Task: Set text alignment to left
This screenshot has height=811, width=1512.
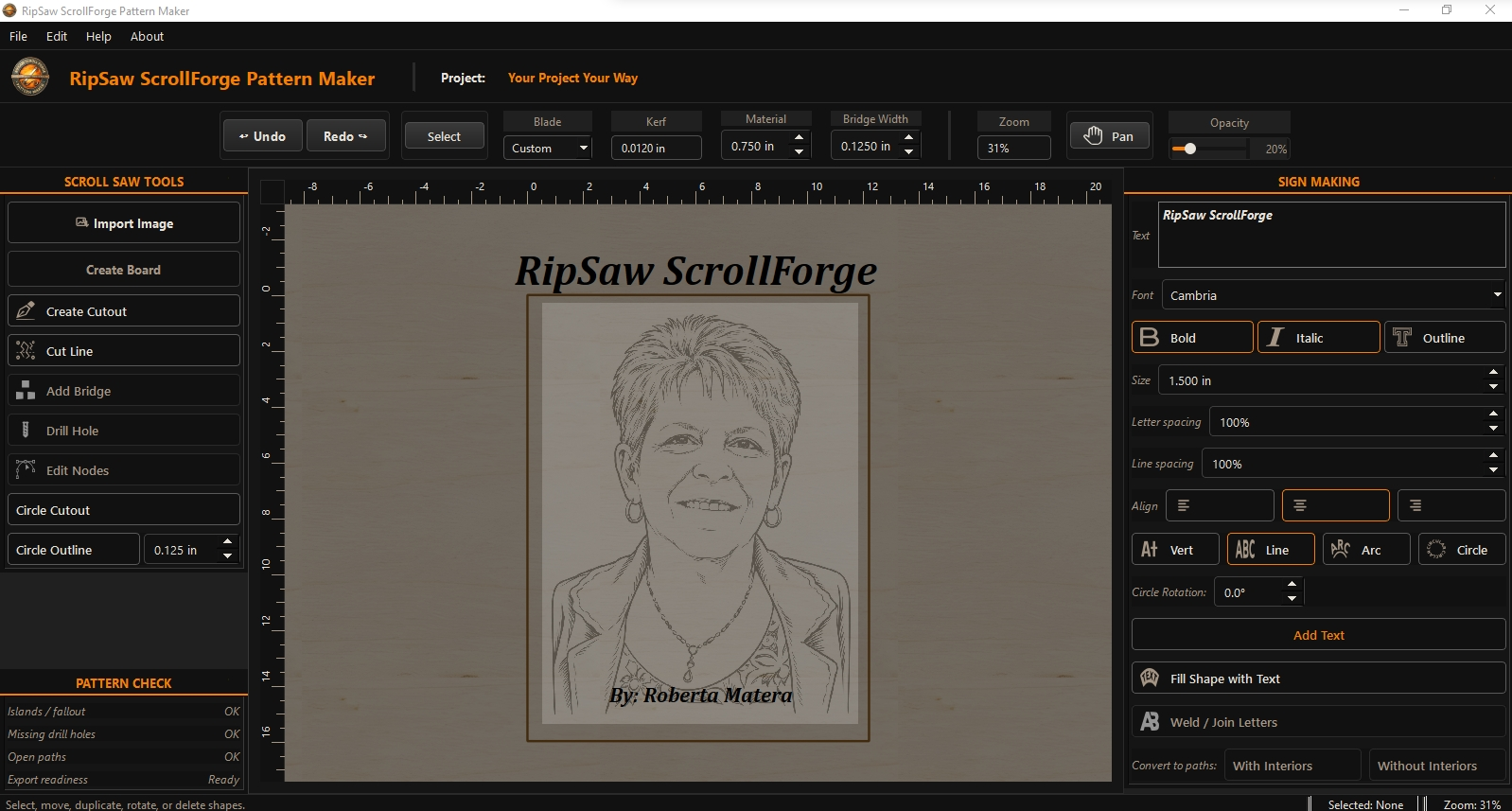Action: point(1220,505)
